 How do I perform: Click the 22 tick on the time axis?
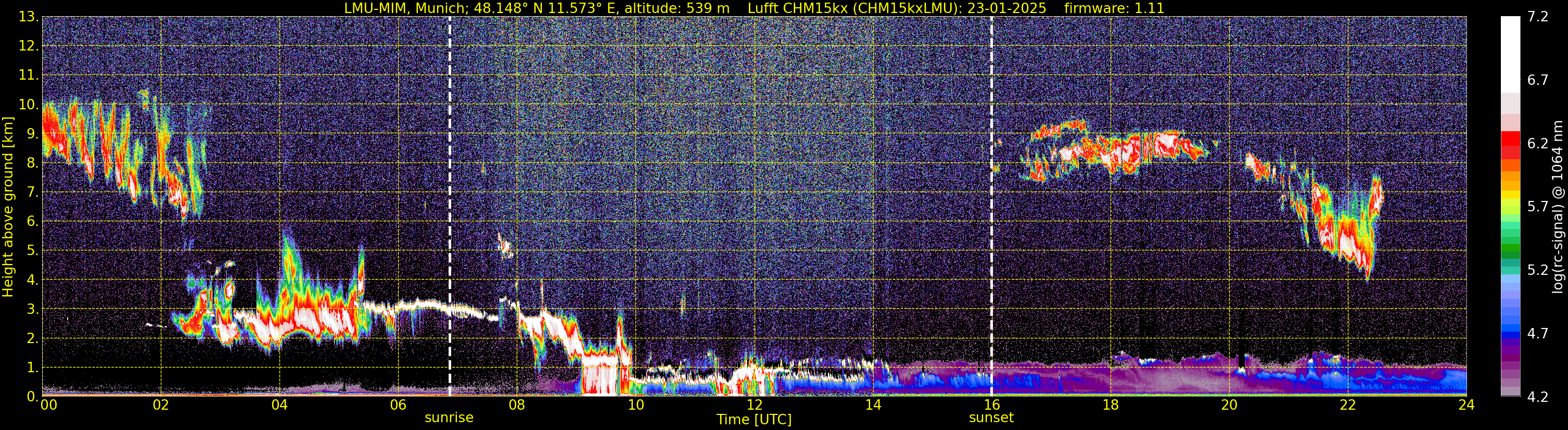point(1348,405)
